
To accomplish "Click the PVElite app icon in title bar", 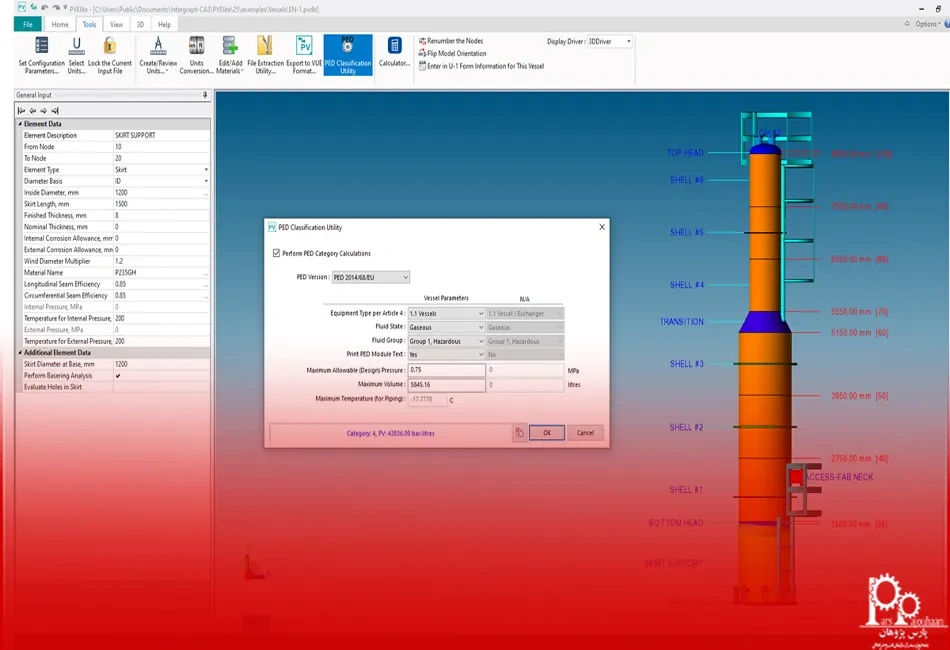I will point(22,8).
